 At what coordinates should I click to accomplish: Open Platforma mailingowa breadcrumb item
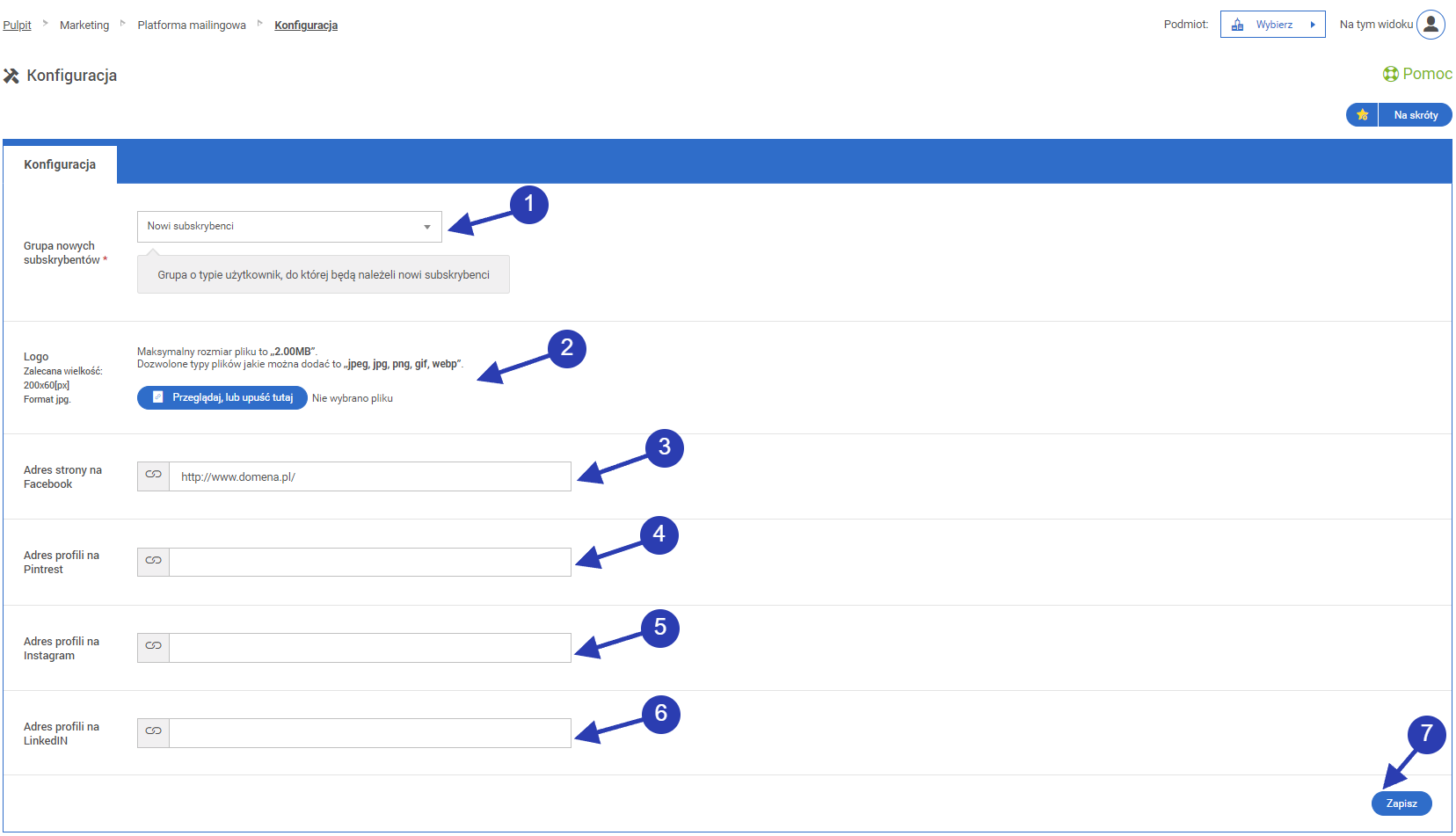[x=192, y=25]
